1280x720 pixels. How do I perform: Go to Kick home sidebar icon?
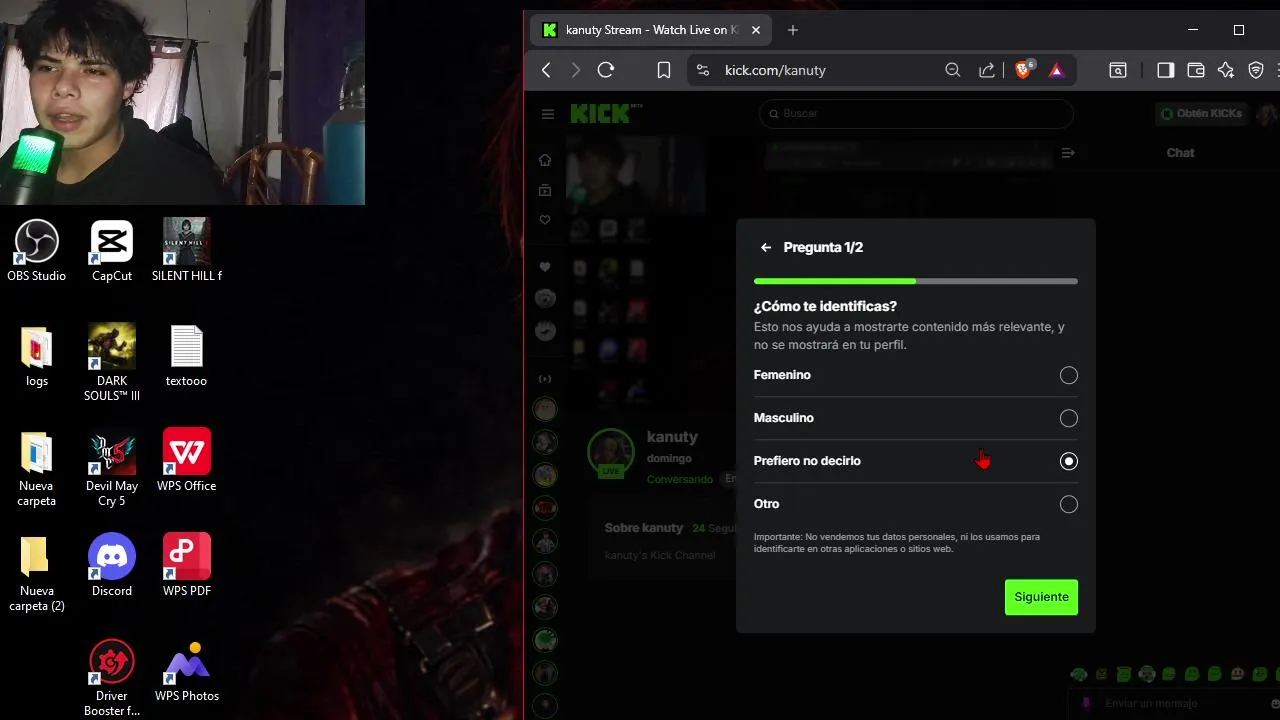pyautogui.click(x=545, y=160)
